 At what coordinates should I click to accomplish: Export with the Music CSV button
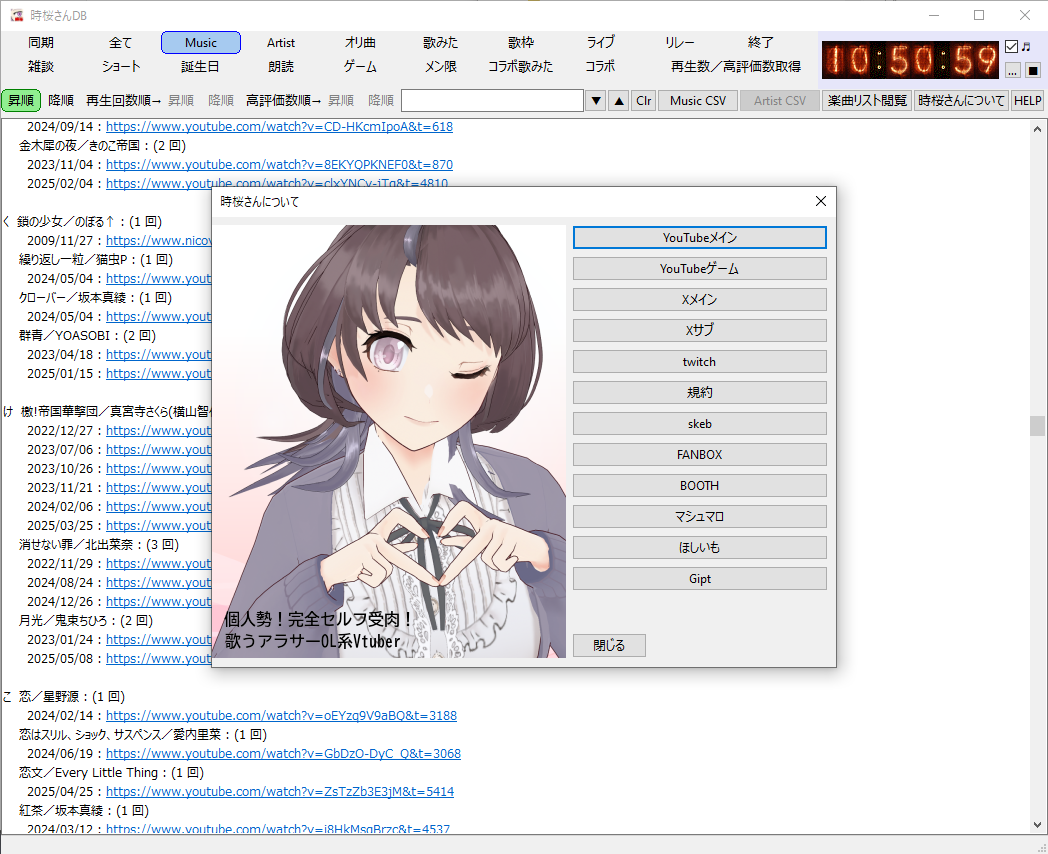pyautogui.click(x=698, y=101)
